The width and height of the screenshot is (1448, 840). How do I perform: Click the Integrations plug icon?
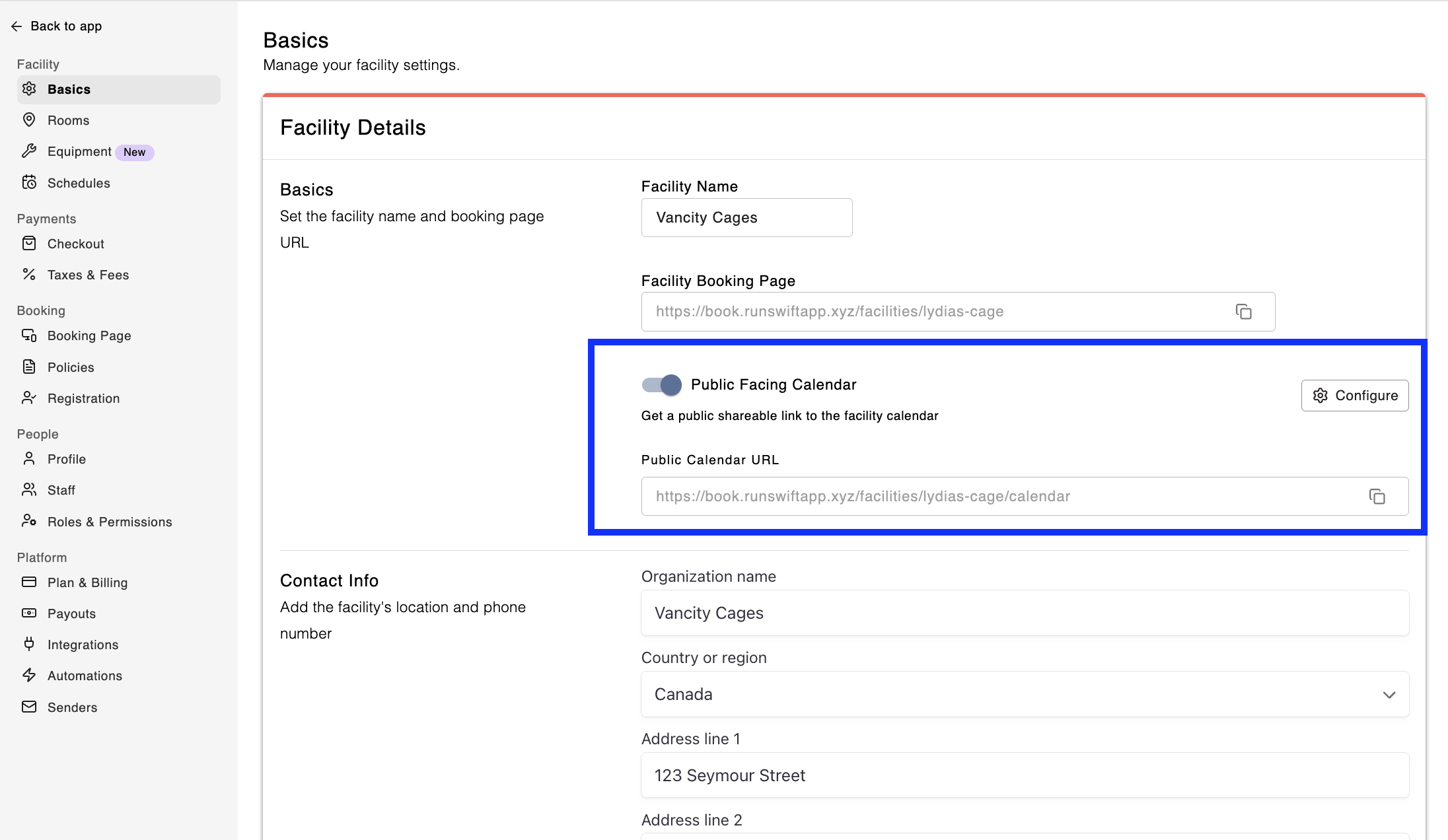coord(29,644)
